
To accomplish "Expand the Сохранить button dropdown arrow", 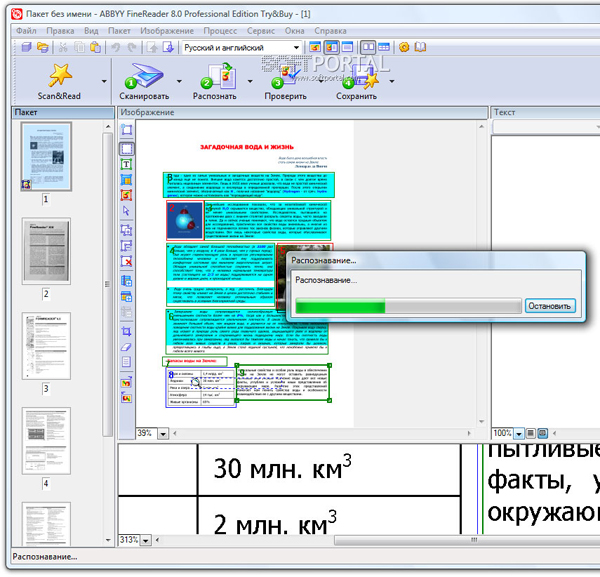I will click(x=391, y=81).
